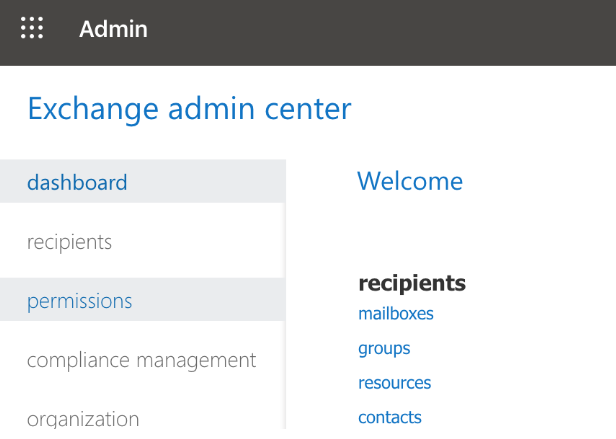Screen dimensions: 616x439
Task: Click the Welcome heading
Action: click(410, 181)
